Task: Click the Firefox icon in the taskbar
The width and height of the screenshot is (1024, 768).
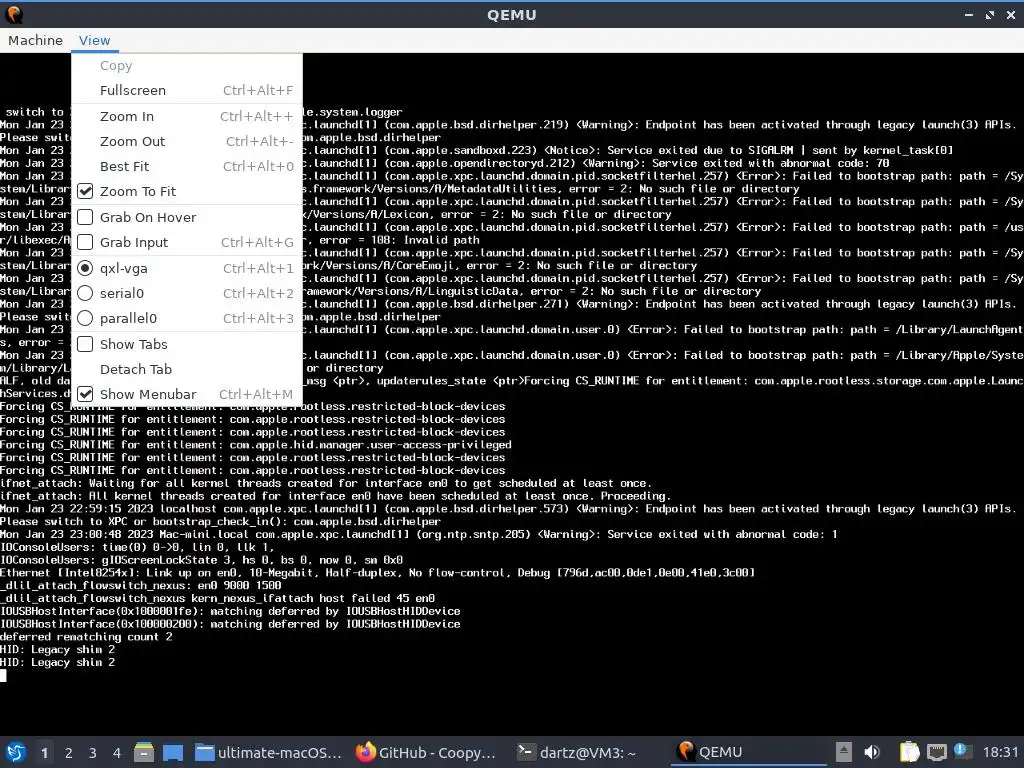Action: pyautogui.click(x=366, y=752)
